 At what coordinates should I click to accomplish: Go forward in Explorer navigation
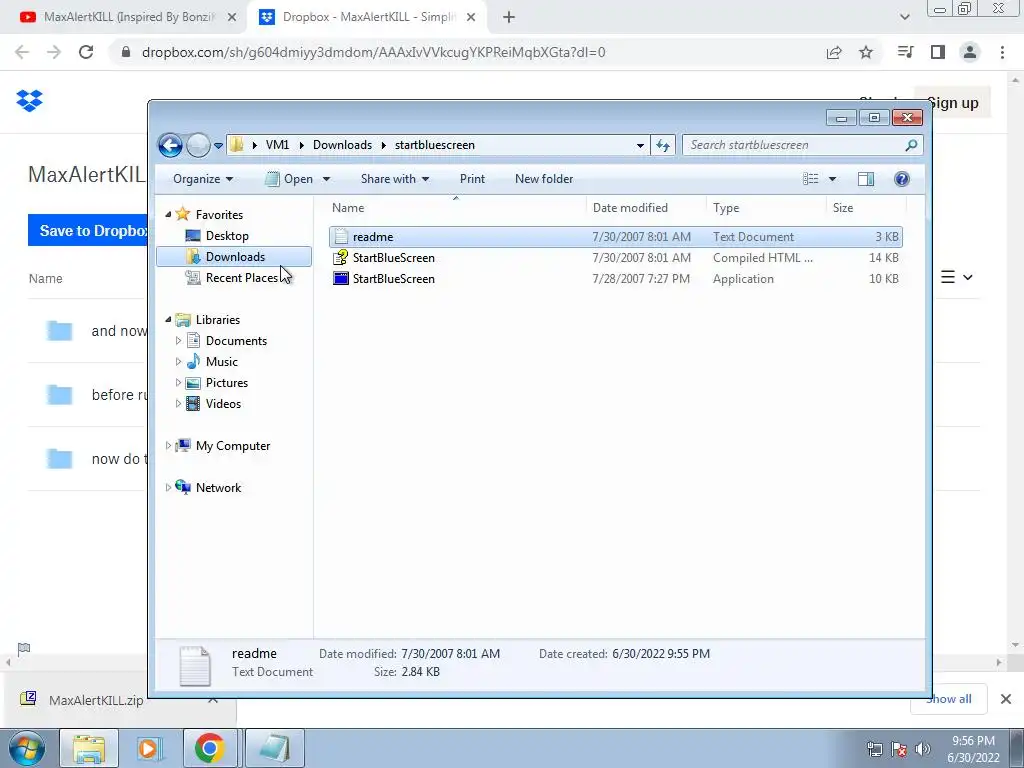click(198, 145)
